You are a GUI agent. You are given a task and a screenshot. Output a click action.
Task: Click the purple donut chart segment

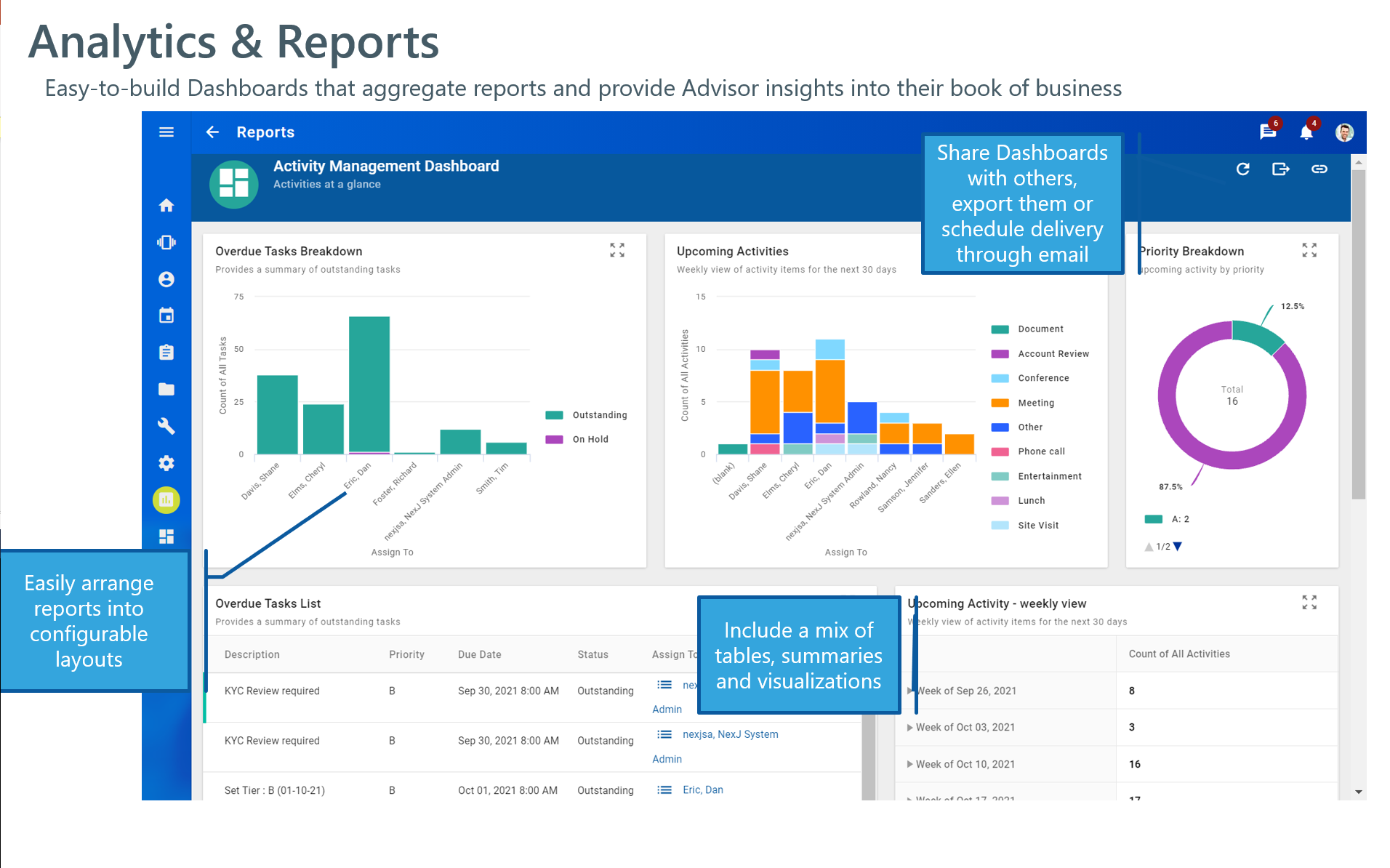tap(1232, 459)
